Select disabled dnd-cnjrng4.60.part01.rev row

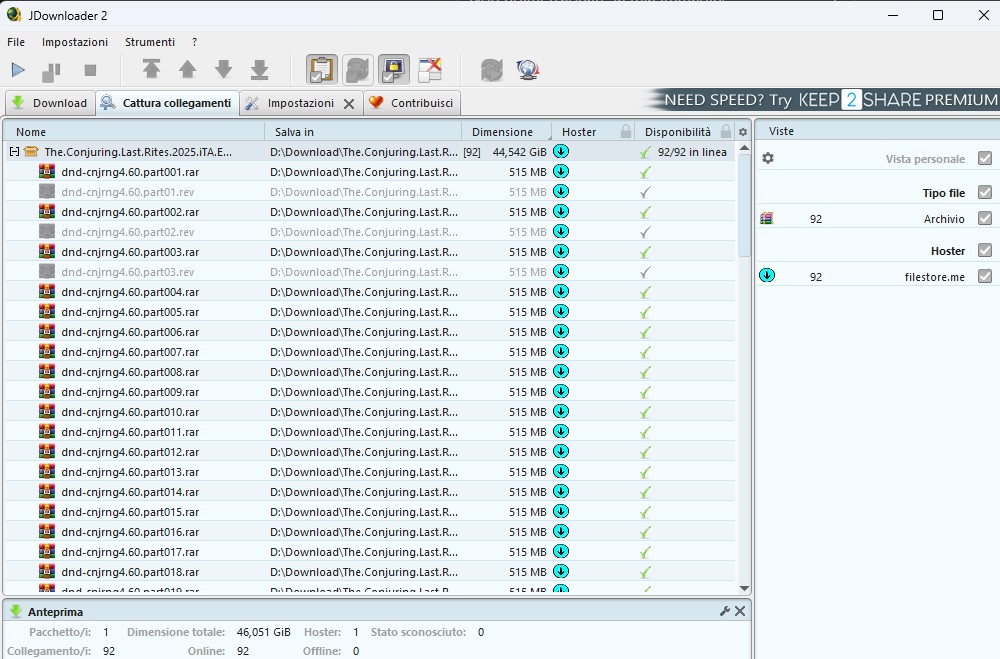pos(370,192)
